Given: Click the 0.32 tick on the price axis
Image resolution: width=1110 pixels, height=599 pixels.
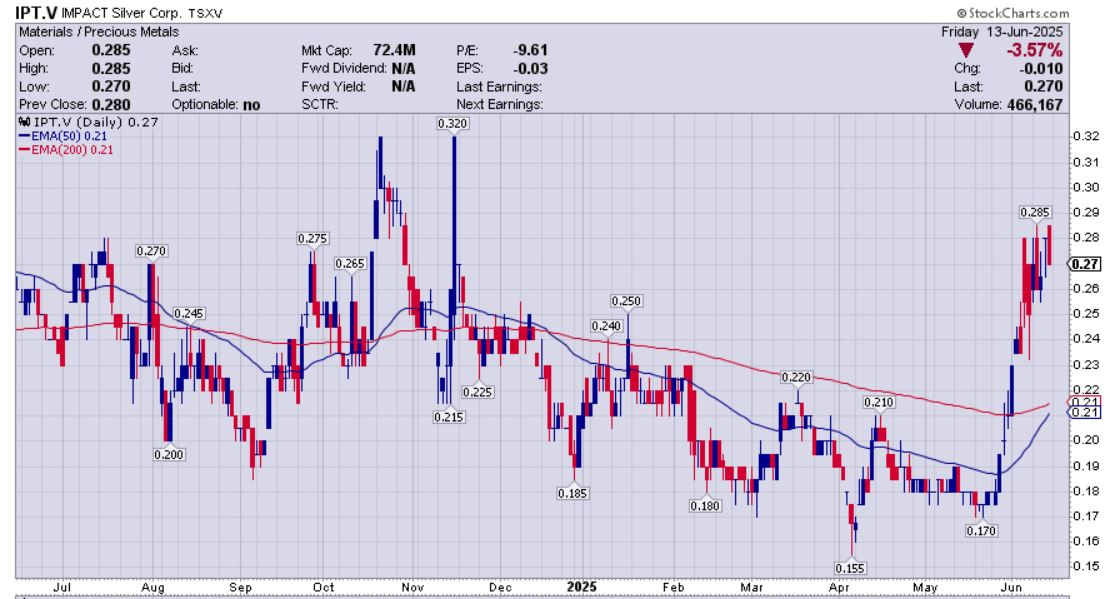Looking at the screenshot, I should [1086, 137].
